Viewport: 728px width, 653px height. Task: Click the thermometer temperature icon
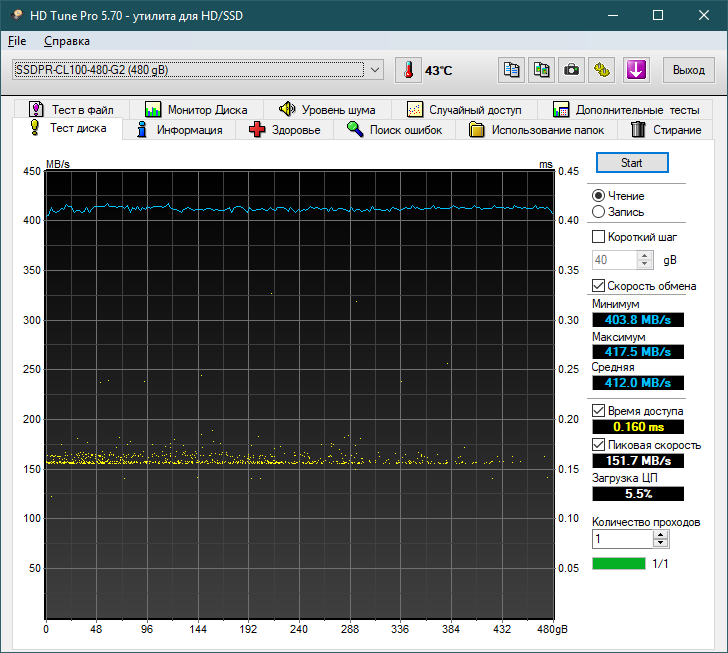coord(409,70)
